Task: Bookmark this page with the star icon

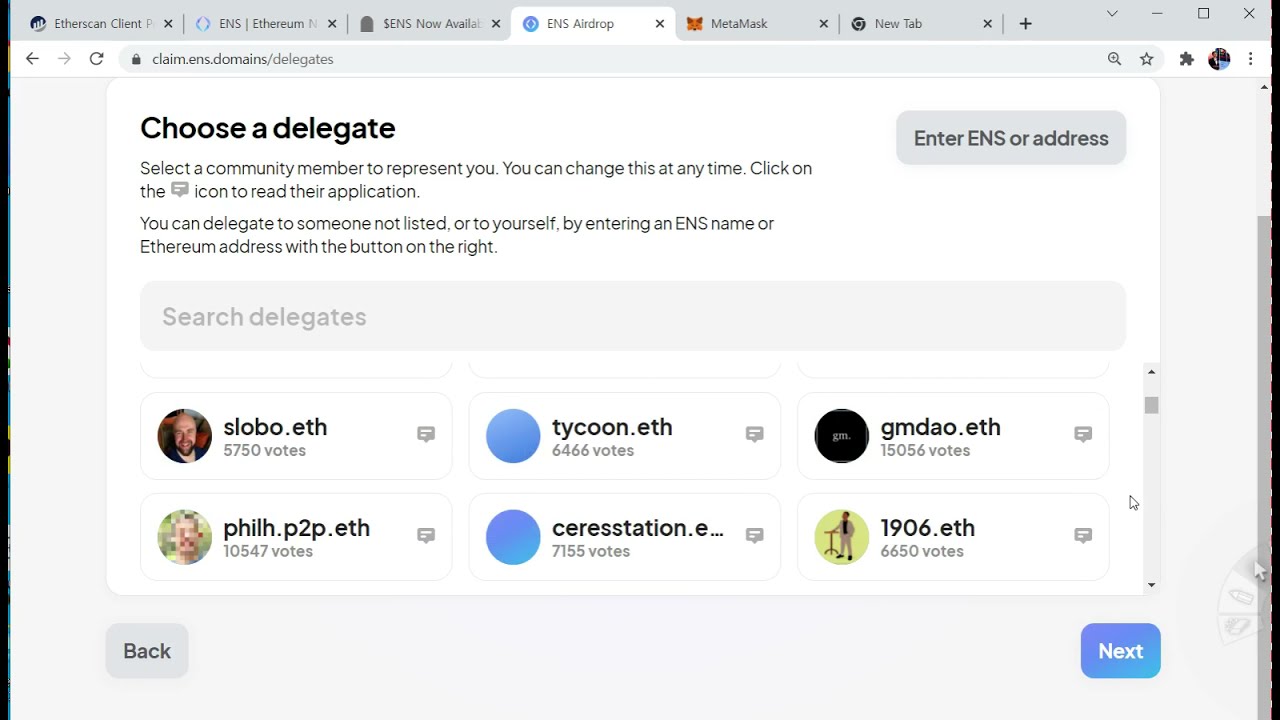Action: pyautogui.click(x=1147, y=59)
